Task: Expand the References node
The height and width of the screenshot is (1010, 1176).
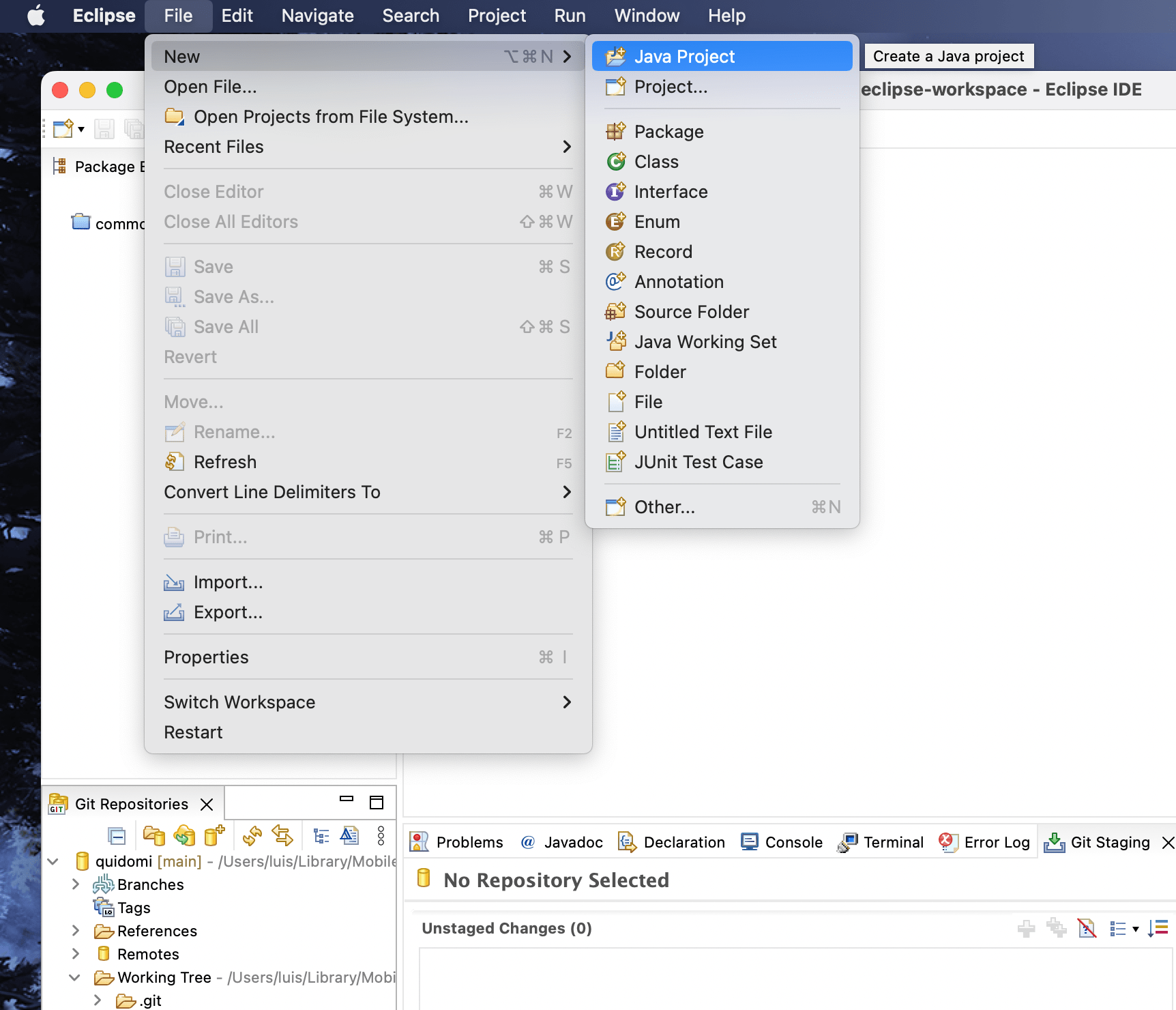Action: pos(76,931)
